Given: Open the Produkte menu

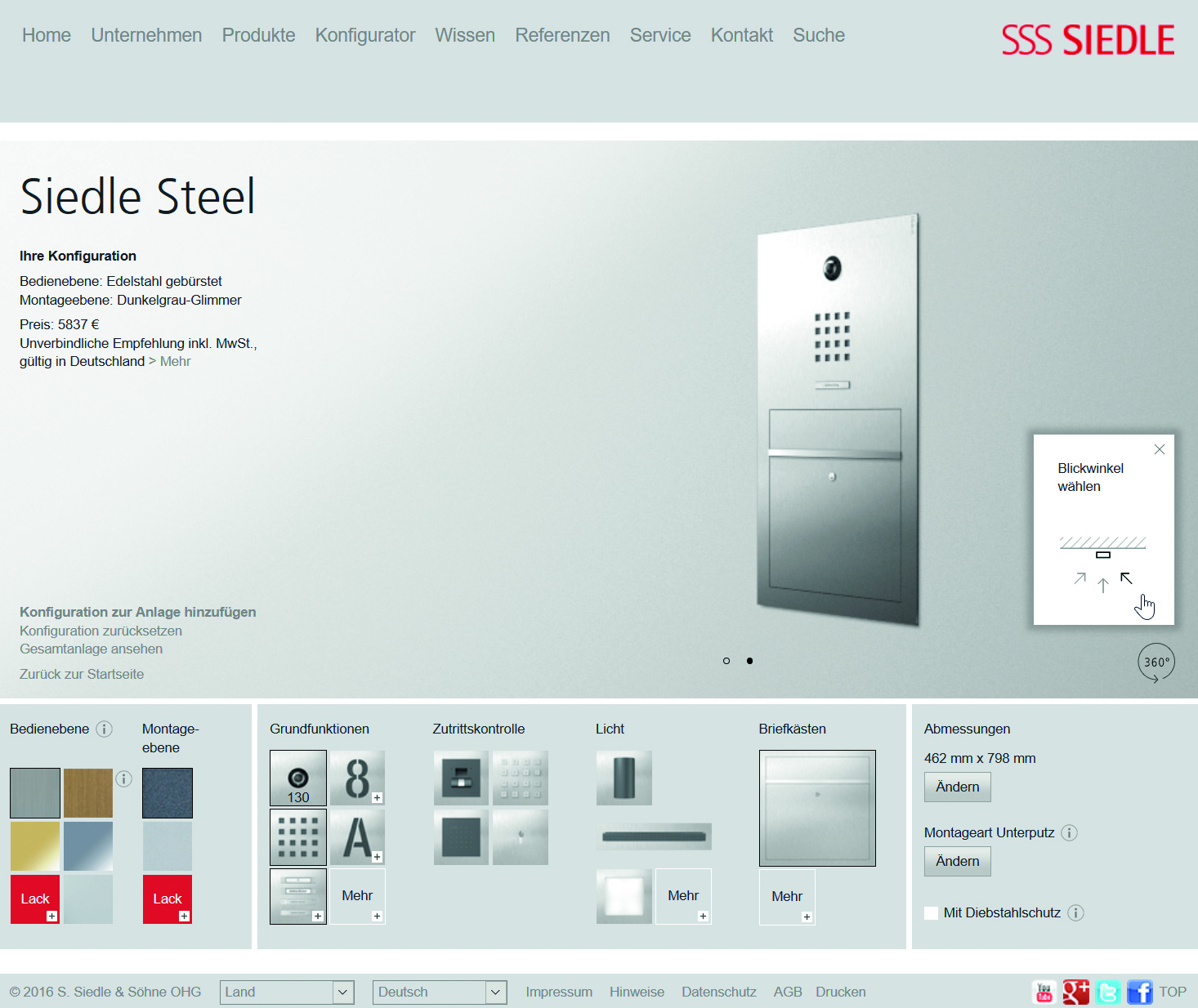Looking at the screenshot, I should (258, 35).
